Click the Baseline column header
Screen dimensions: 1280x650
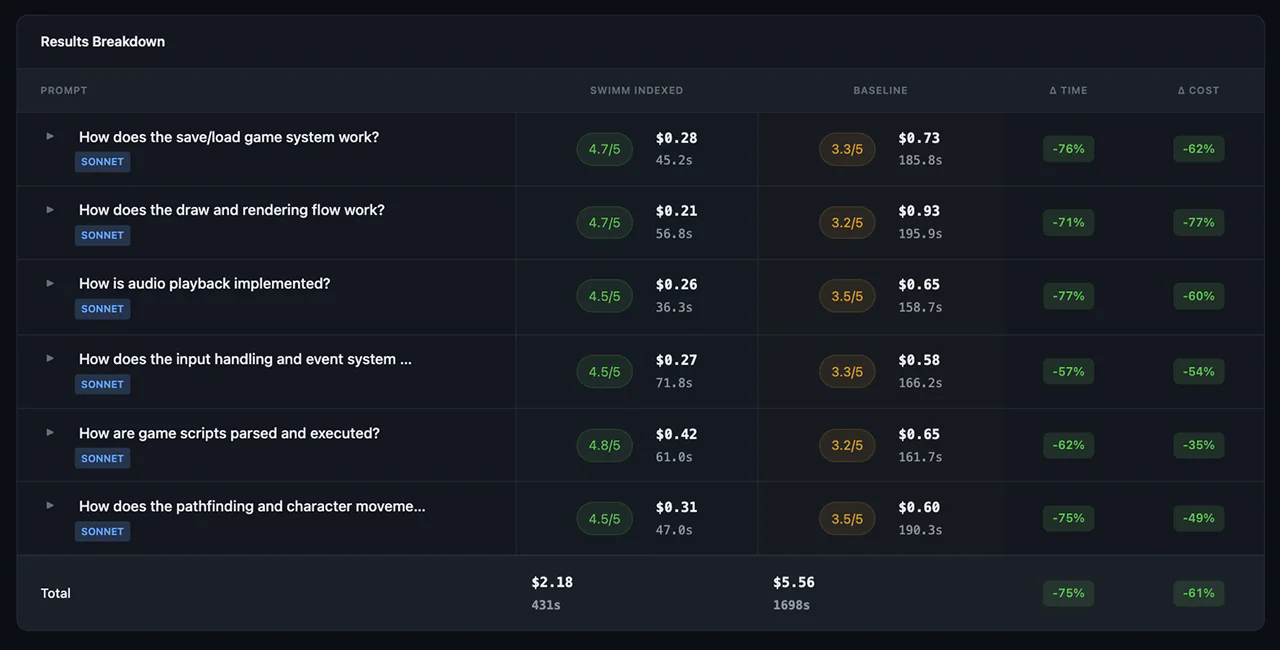880,90
